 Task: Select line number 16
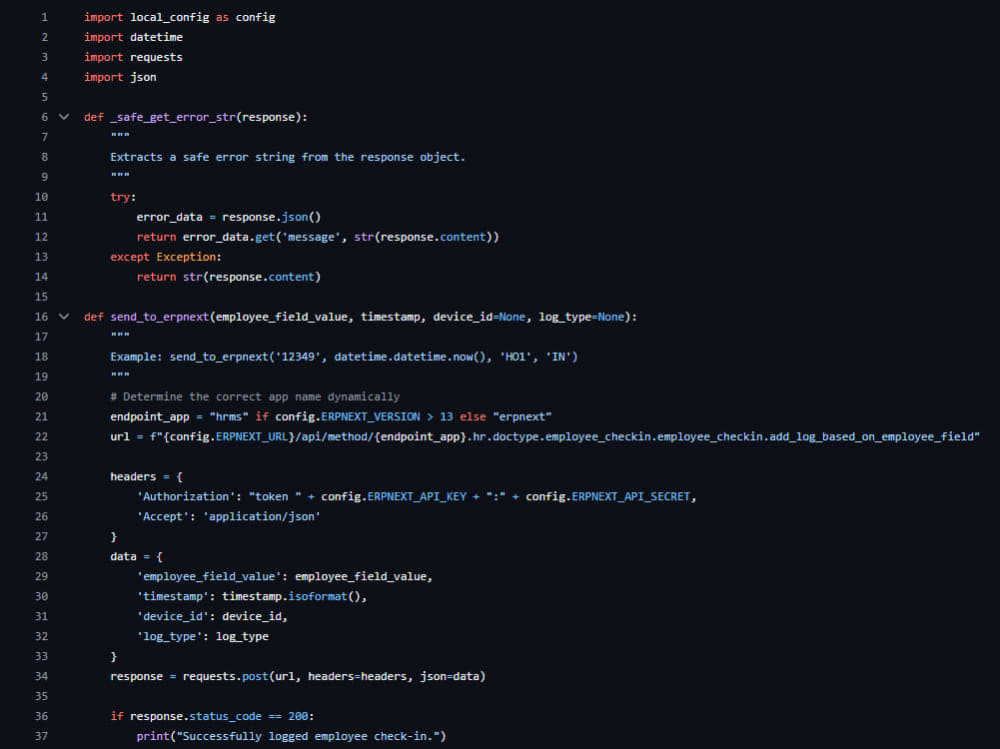tap(41, 316)
